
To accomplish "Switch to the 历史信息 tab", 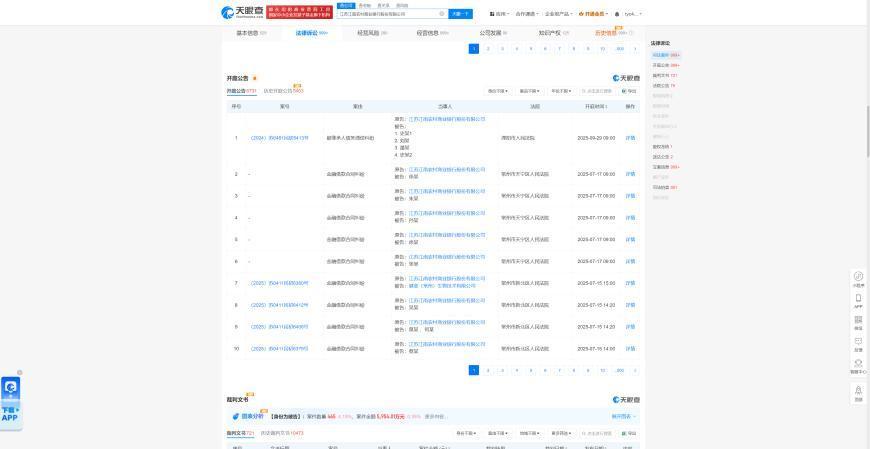I will 614,33.
